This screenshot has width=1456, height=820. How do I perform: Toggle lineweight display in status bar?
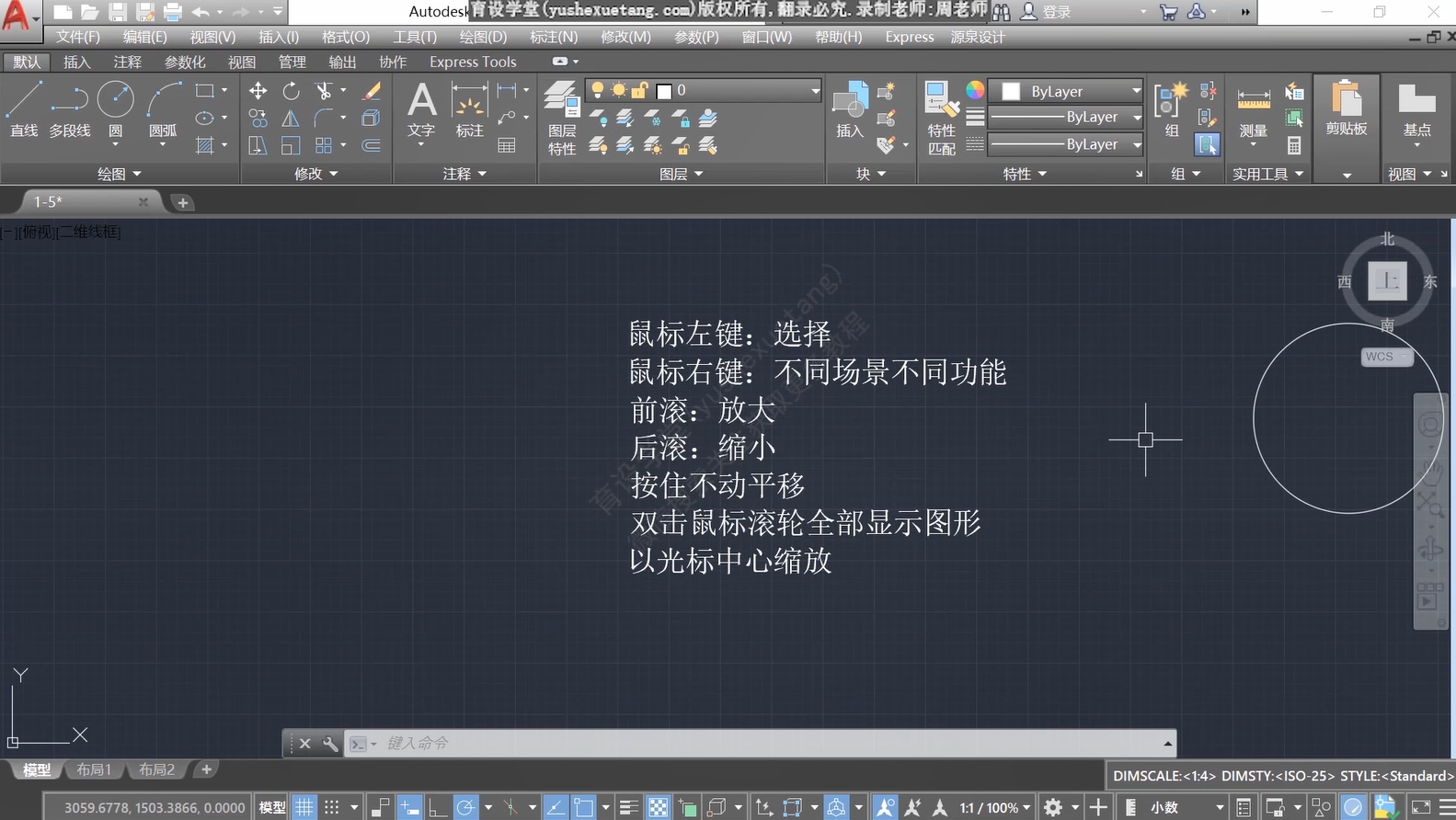(x=629, y=807)
